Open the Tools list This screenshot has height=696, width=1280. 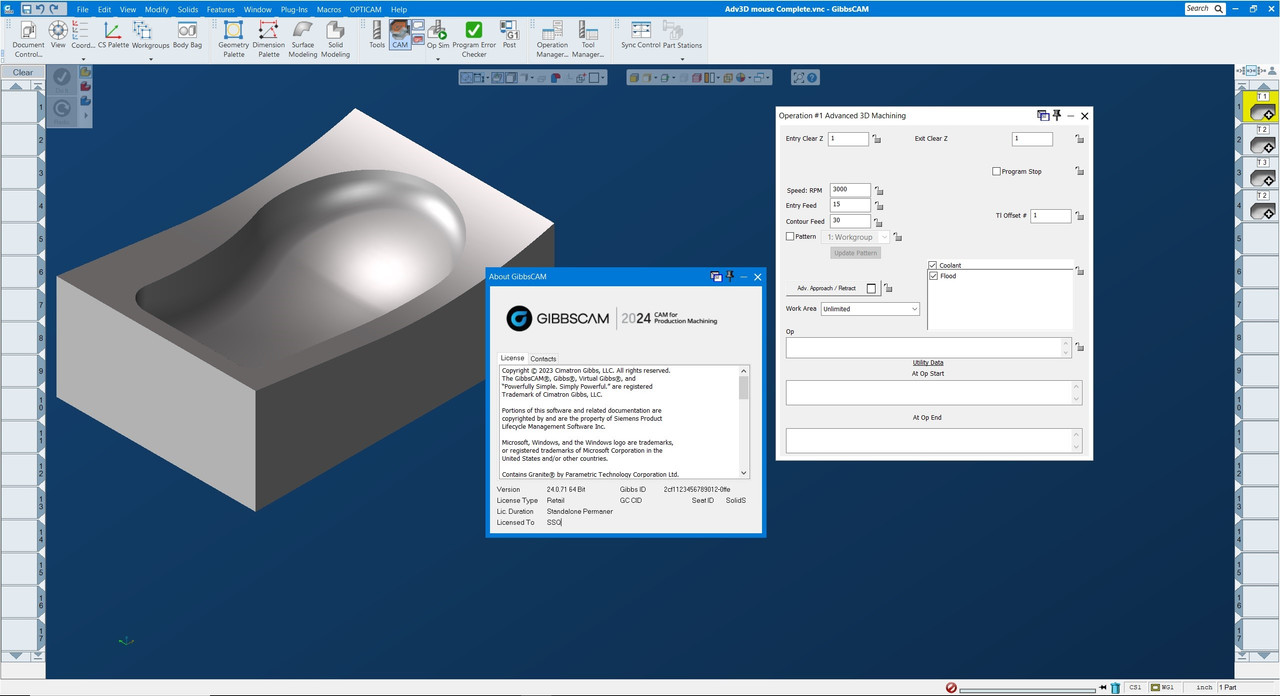(x=377, y=35)
